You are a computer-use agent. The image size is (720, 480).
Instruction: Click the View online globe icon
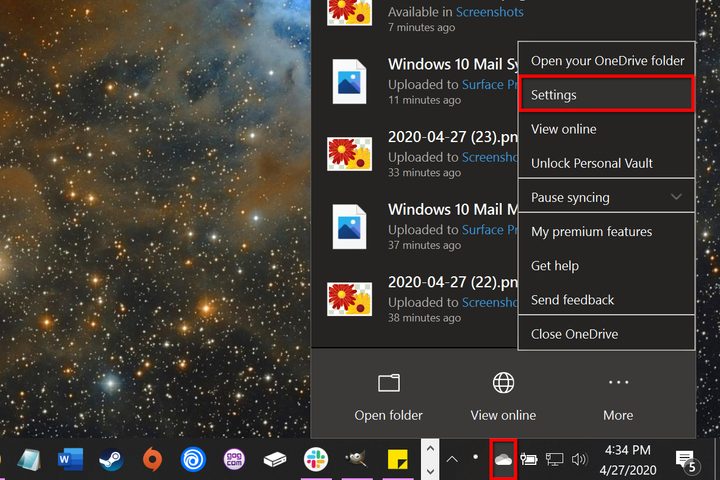point(503,383)
